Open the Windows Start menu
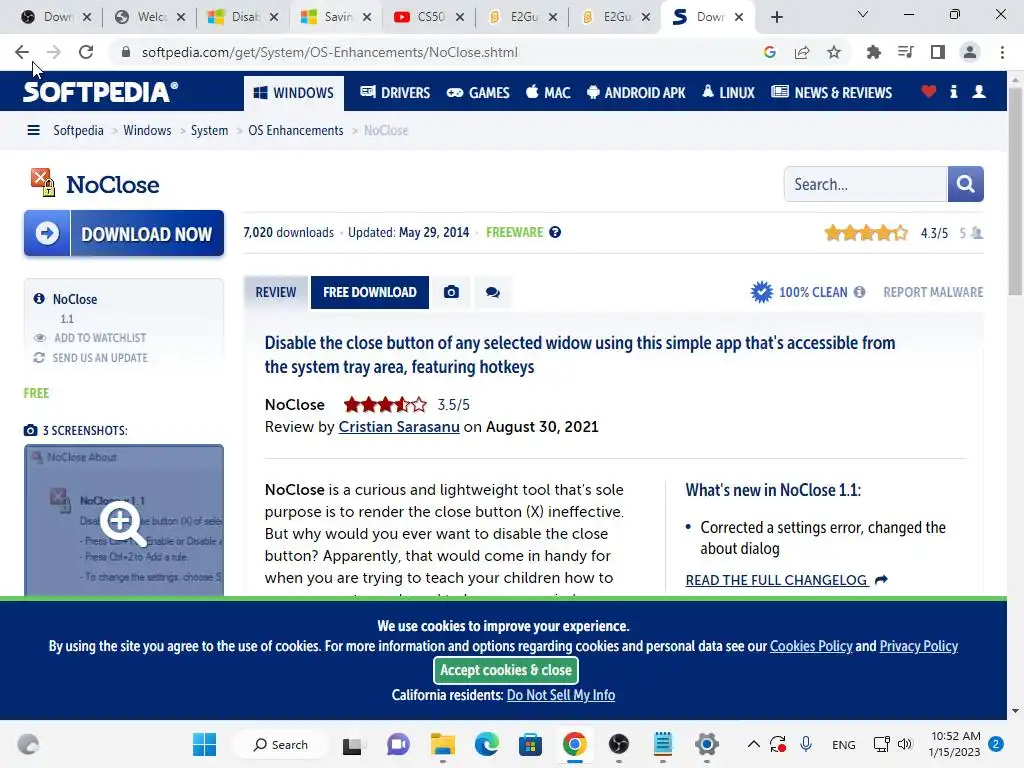This screenshot has width=1024, height=768. (204, 744)
